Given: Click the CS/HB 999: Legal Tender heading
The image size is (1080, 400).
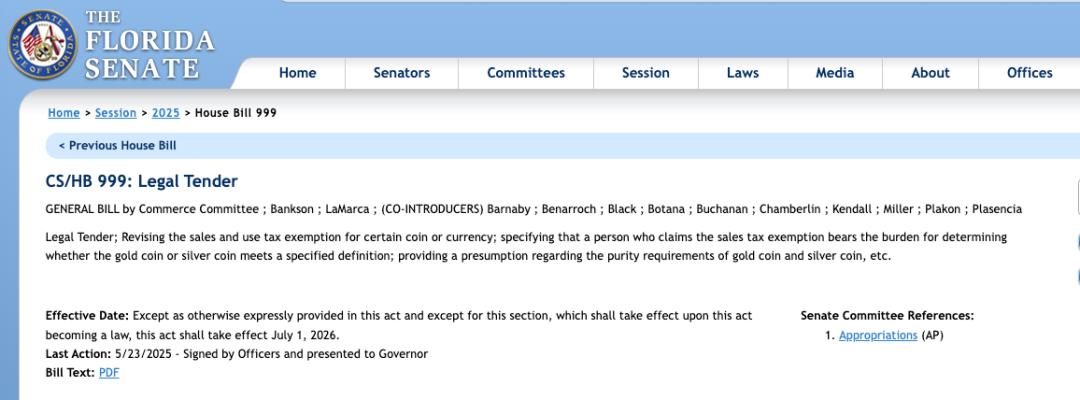Looking at the screenshot, I should 141,182.
